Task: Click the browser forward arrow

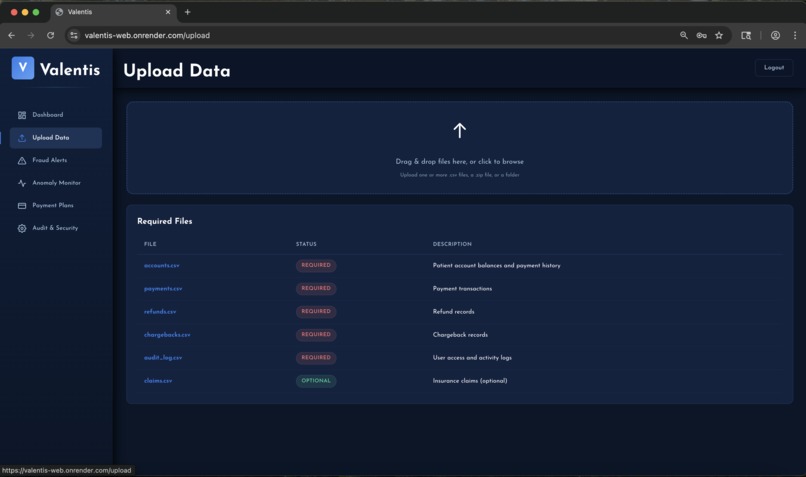Action: point(31,35)
